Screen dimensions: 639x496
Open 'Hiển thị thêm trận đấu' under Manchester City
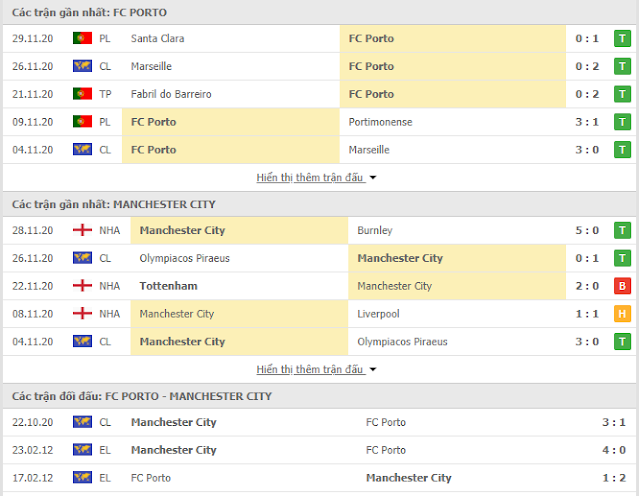click(310, 370)
